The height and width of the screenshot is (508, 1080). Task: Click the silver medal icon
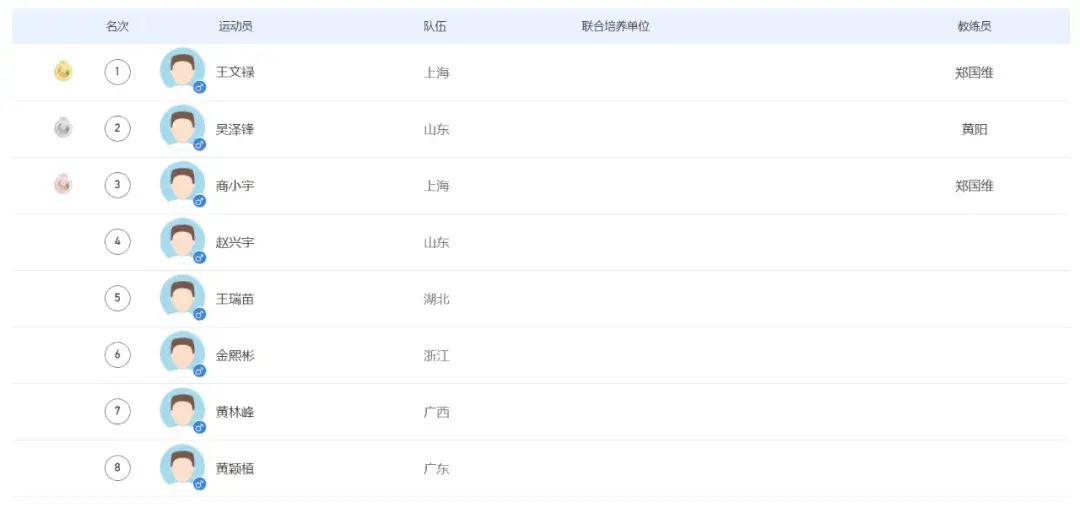63,128
